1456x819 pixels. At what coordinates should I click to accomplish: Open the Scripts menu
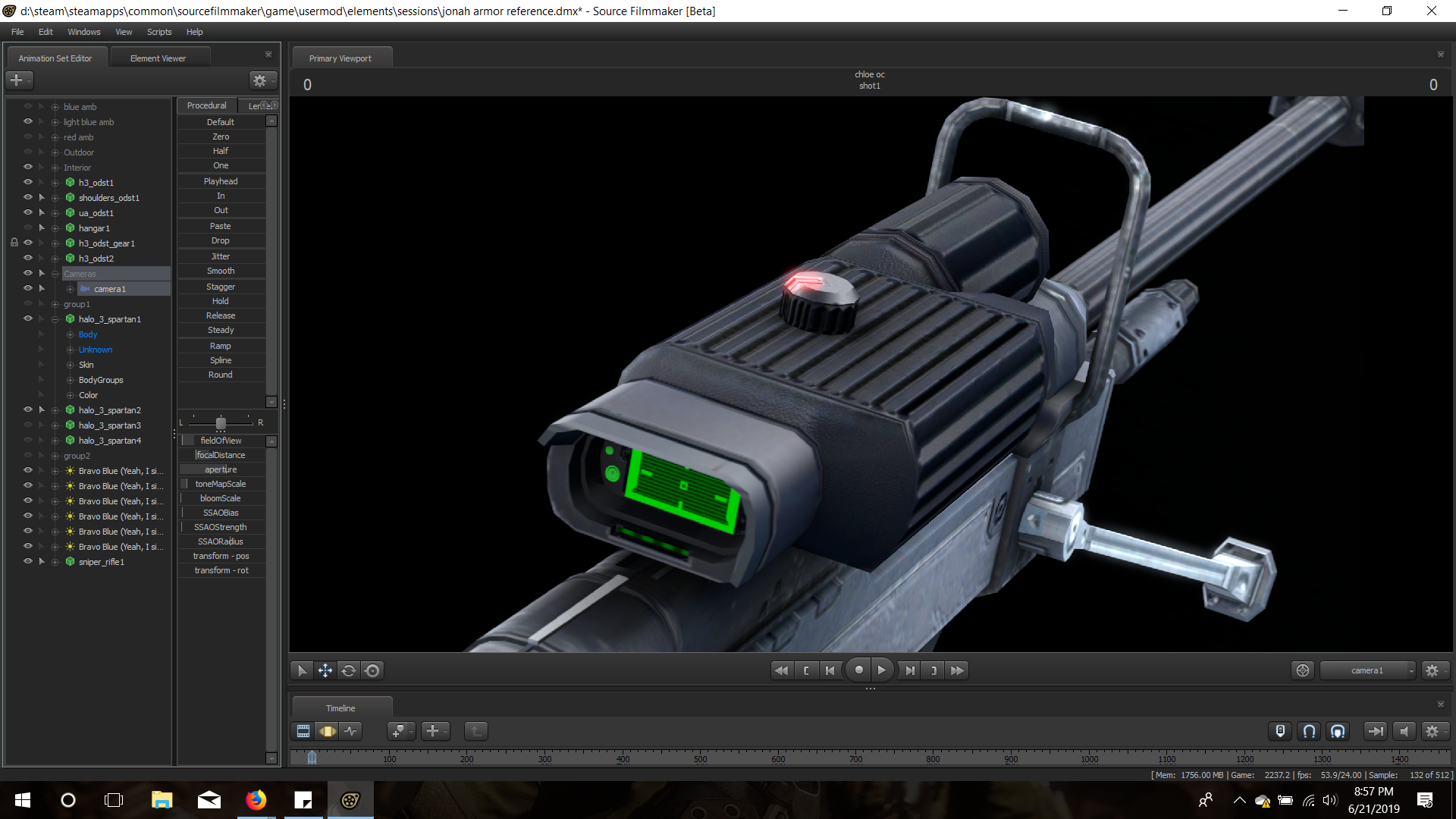coord(159,32)
